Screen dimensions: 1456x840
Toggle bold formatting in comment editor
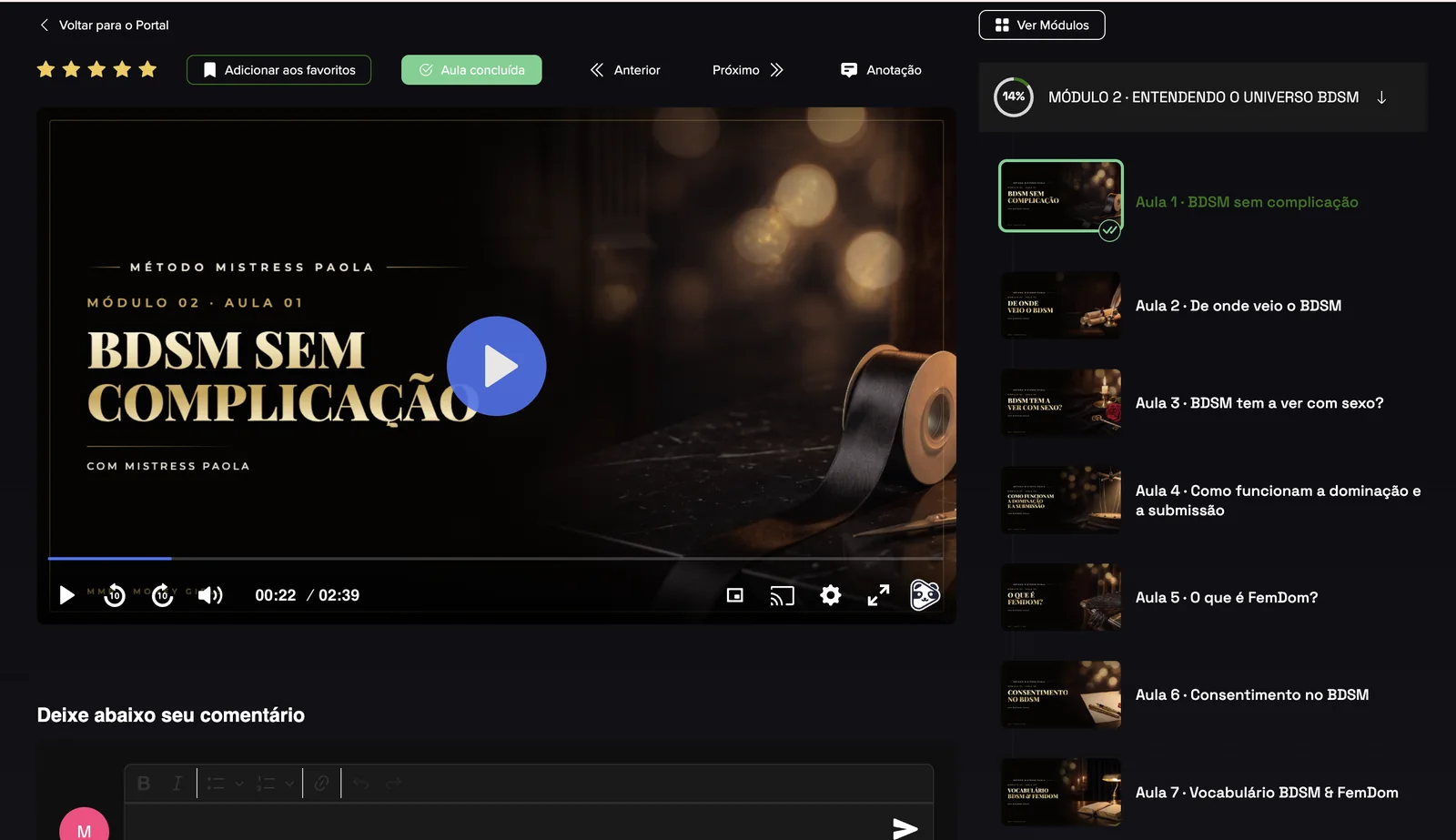click(144, 784)
